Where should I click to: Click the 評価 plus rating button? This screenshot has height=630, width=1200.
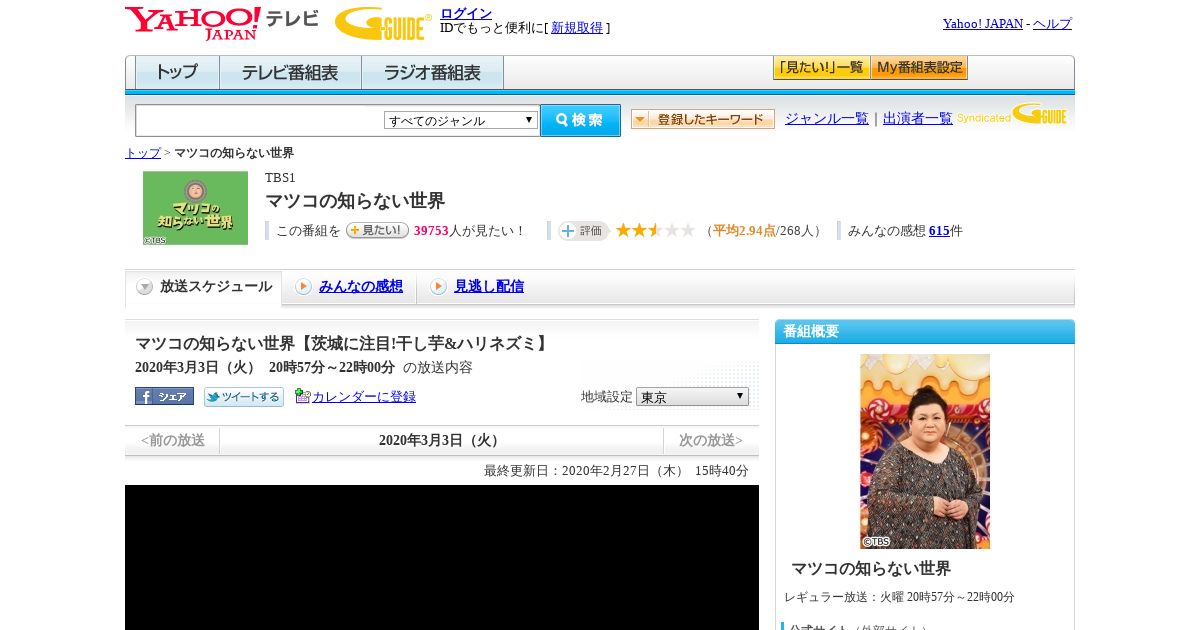tap(583, 231)
